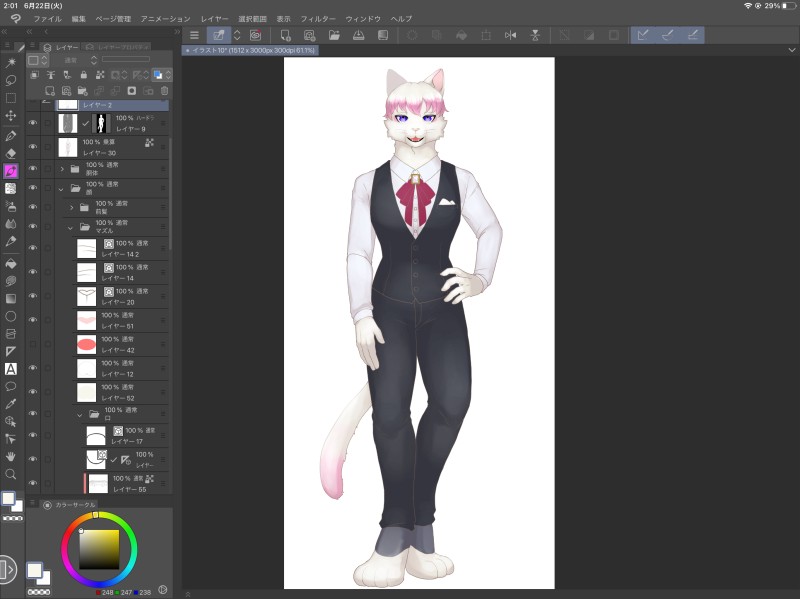The image size is (800, 599).
Task: Click save icon in command bar
Action: pos(359,35)
